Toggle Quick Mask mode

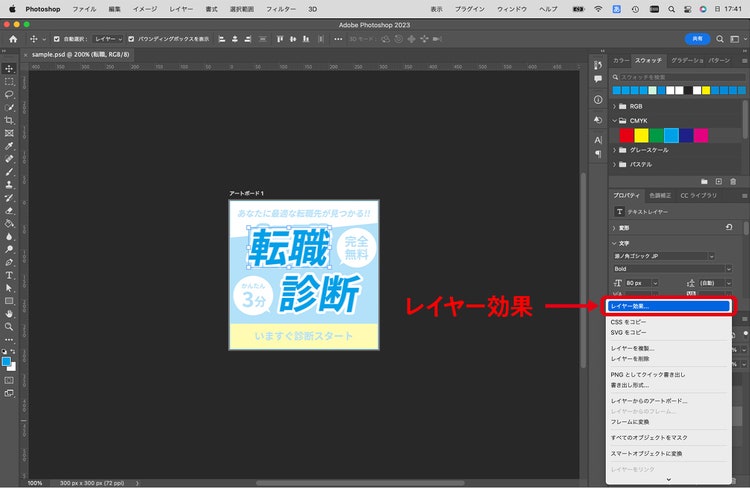coord(9,380)
